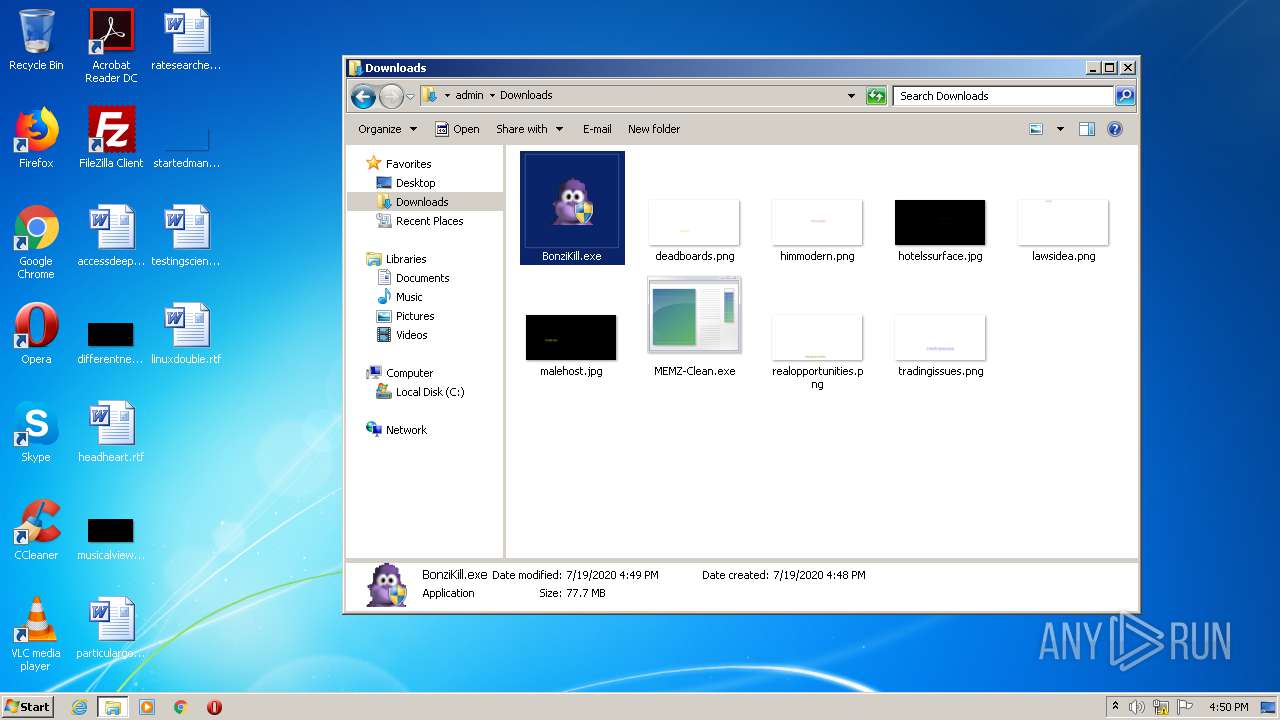Focus the Search Downloads field
Image resolution: width=1280 pixels, height=720 pixels.
[1003, 96]
